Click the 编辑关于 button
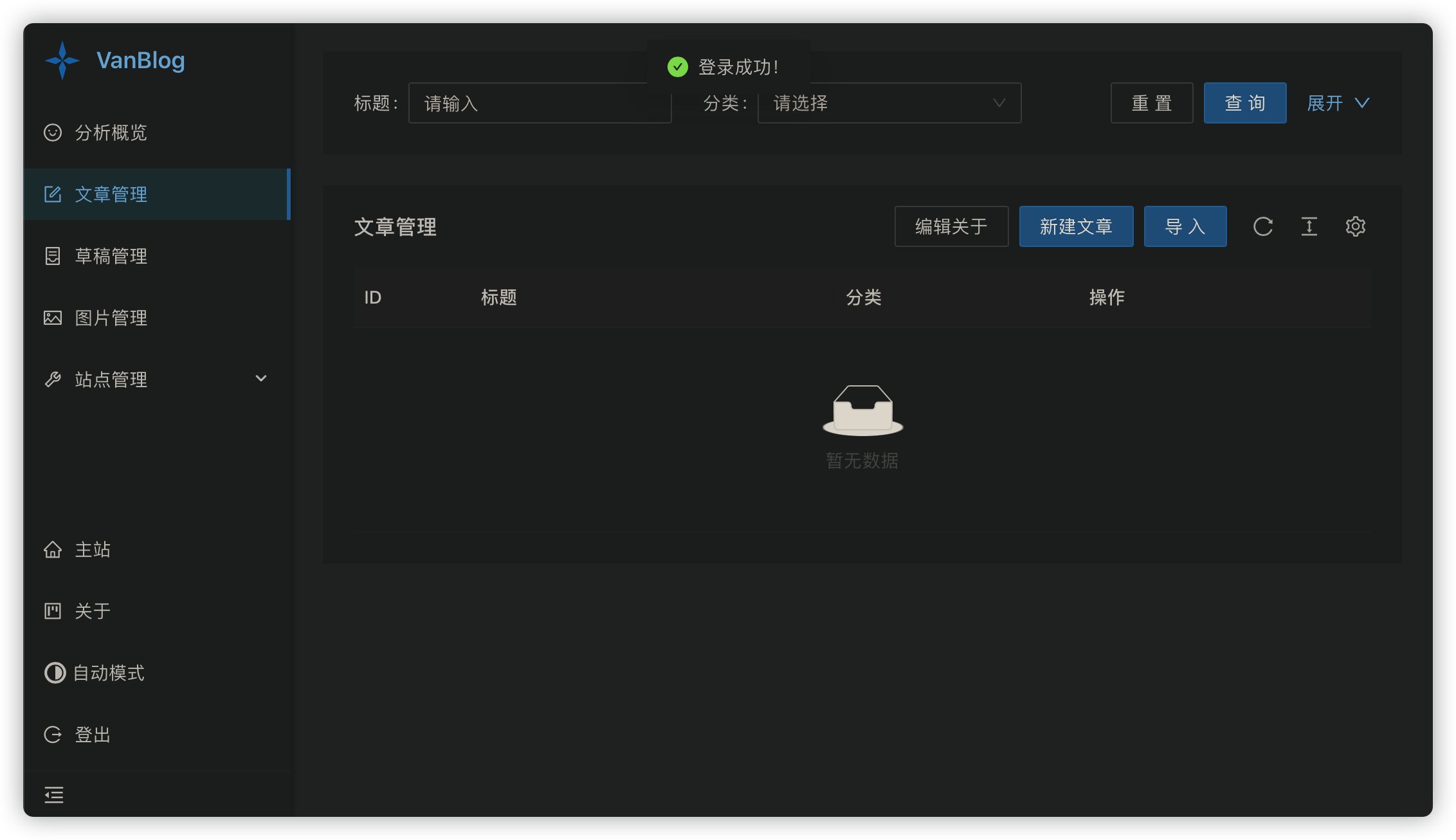The image size is (1456, 840). pyautogui.click(x=951, y=226)
